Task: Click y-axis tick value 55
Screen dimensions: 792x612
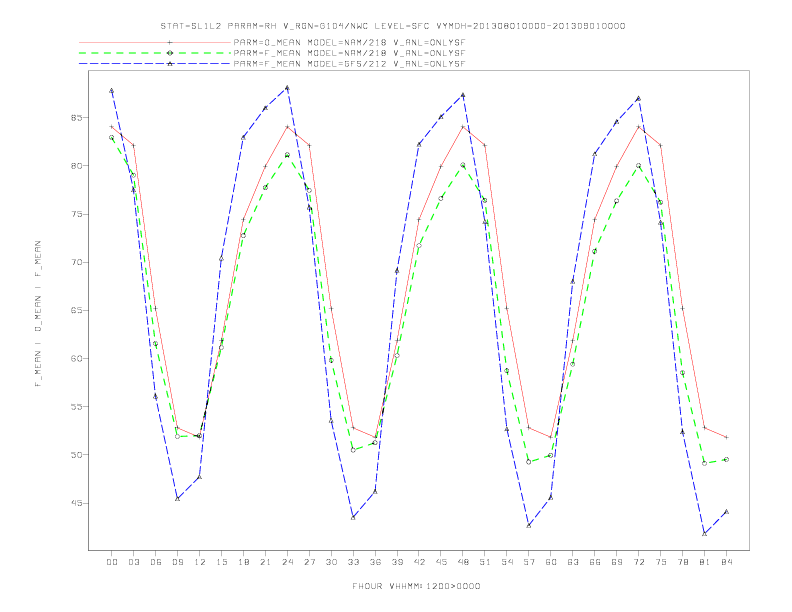Action: point(76,406)
